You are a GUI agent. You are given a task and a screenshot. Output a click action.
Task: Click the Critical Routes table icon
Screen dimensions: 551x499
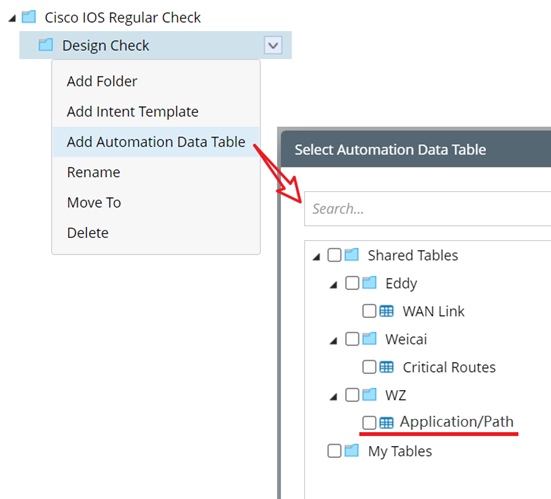point(387,367)
